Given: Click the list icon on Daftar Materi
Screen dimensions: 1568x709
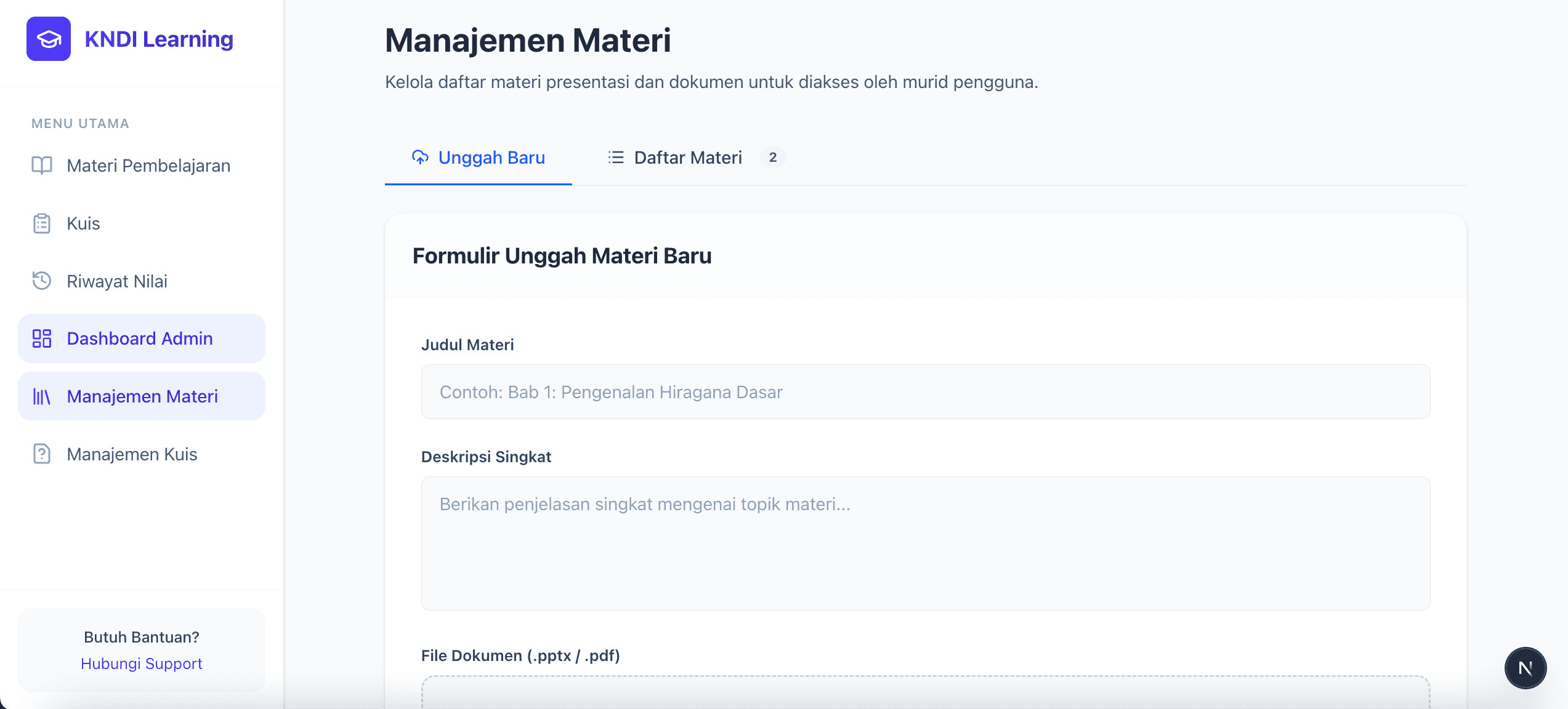Looking at the screenshot, I should point(616,158).
